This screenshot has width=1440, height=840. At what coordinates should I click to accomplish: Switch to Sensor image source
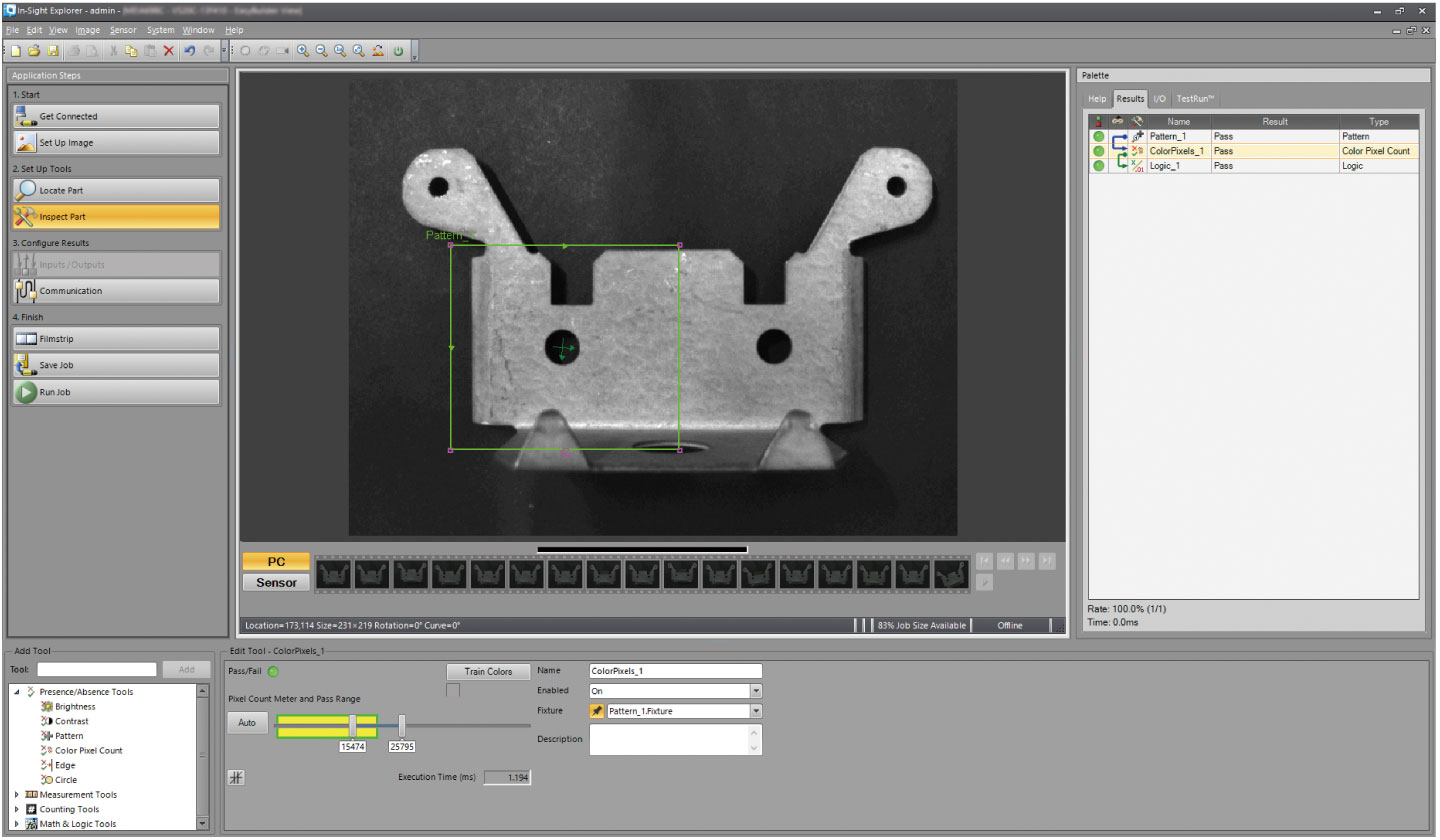pyautogui.click(x=276, y=582)
